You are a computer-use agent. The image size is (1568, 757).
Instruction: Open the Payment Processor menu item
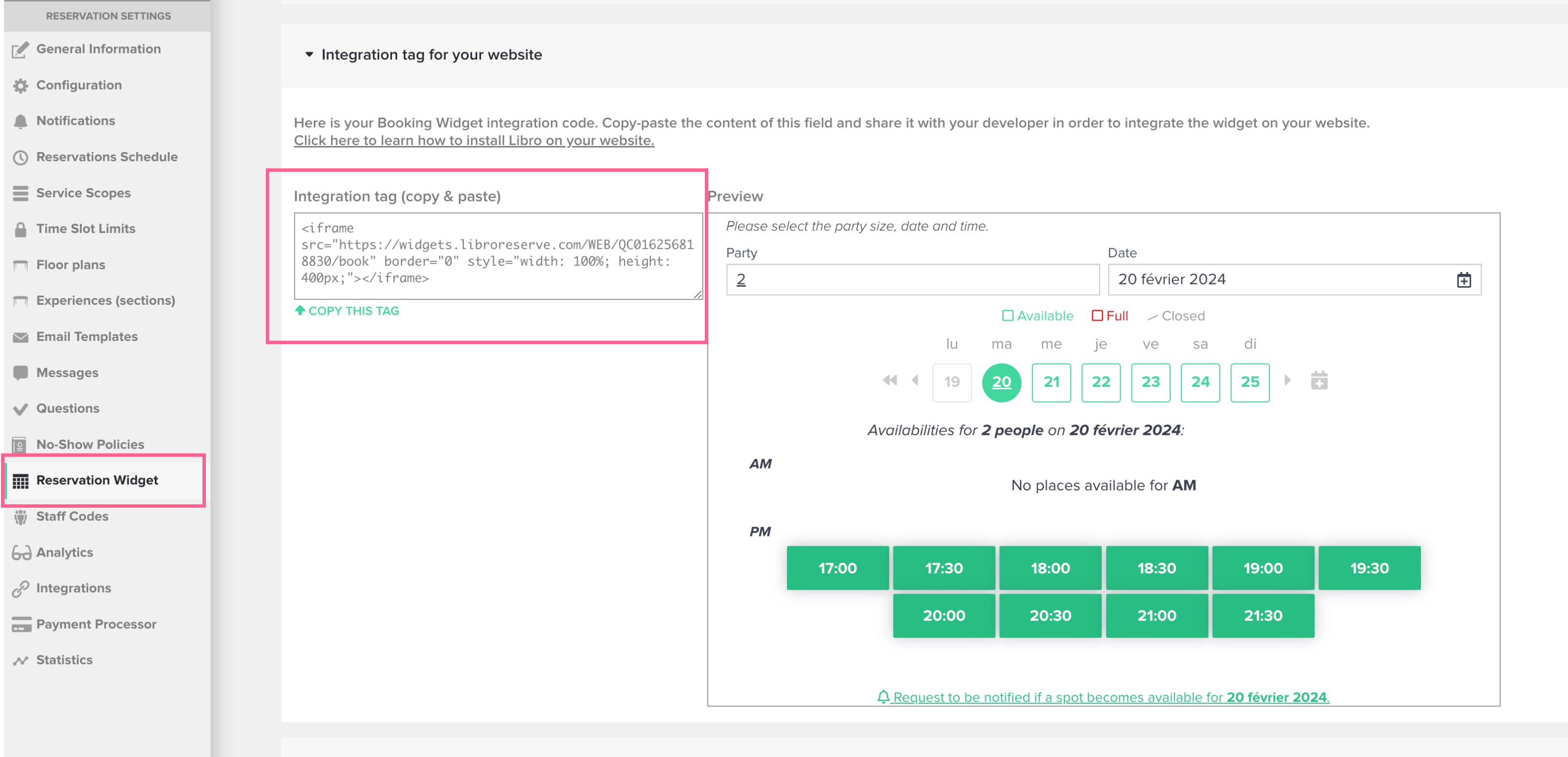coord(96,624)
